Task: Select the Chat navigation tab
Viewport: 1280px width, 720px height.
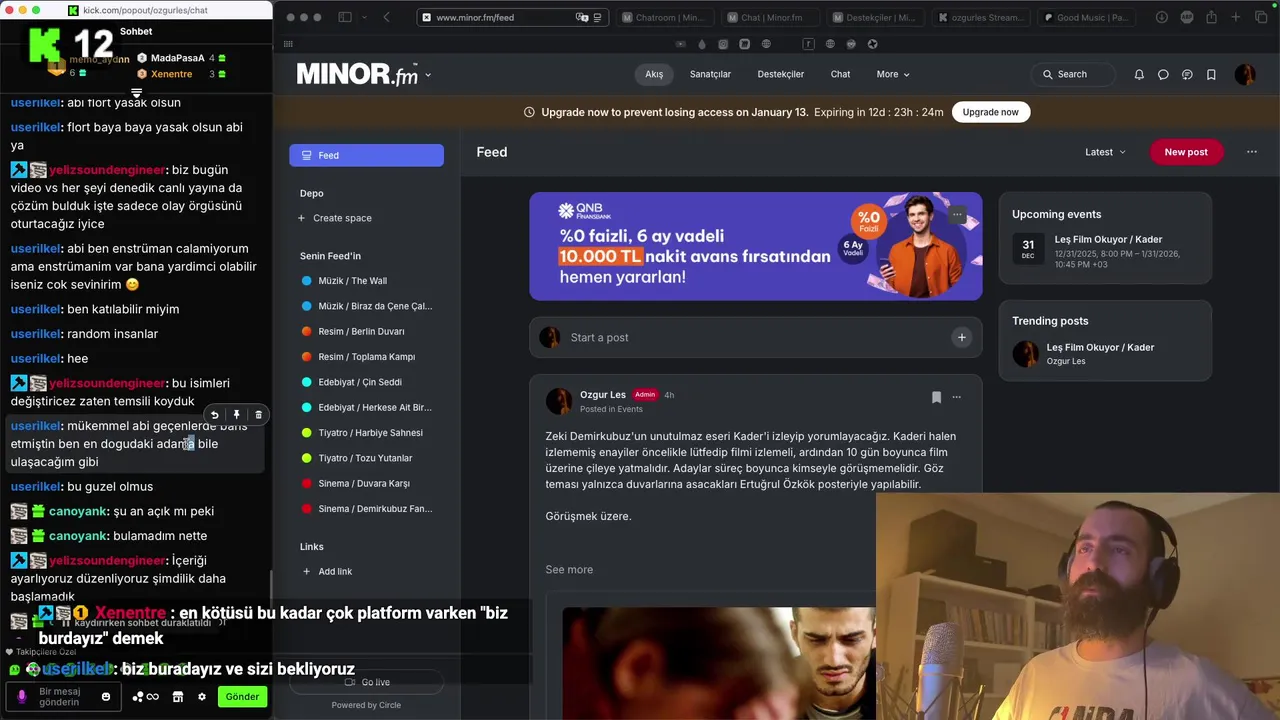Action: coord(840,74)
